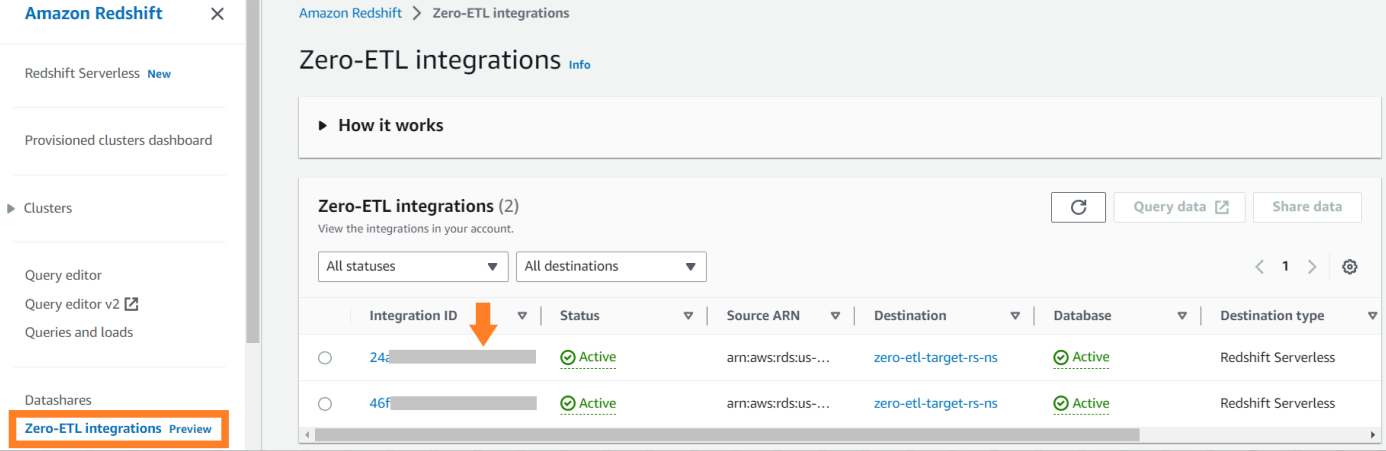The image size is (1386, 451).
Task: Sort by Status column arrow
Action: point(688,316)
